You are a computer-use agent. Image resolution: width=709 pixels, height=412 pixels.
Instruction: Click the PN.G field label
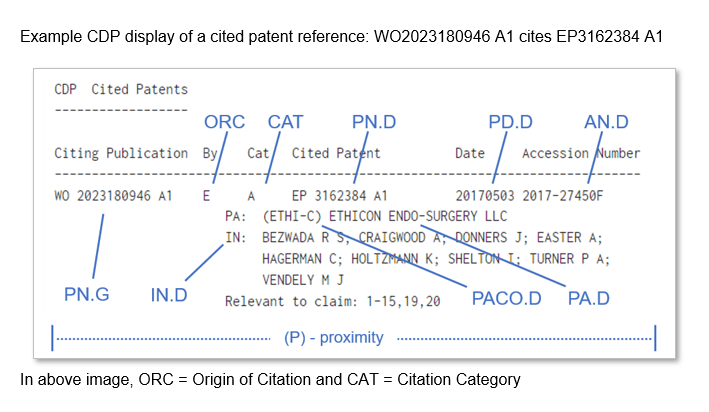tap(91, 293)
